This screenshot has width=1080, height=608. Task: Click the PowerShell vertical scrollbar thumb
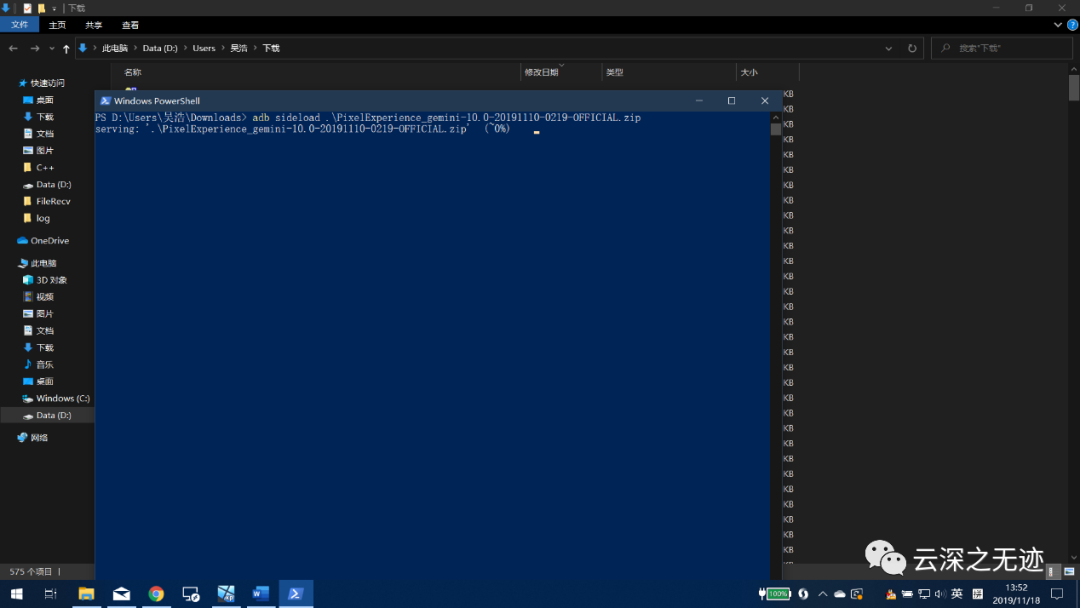tap(776, 129)
